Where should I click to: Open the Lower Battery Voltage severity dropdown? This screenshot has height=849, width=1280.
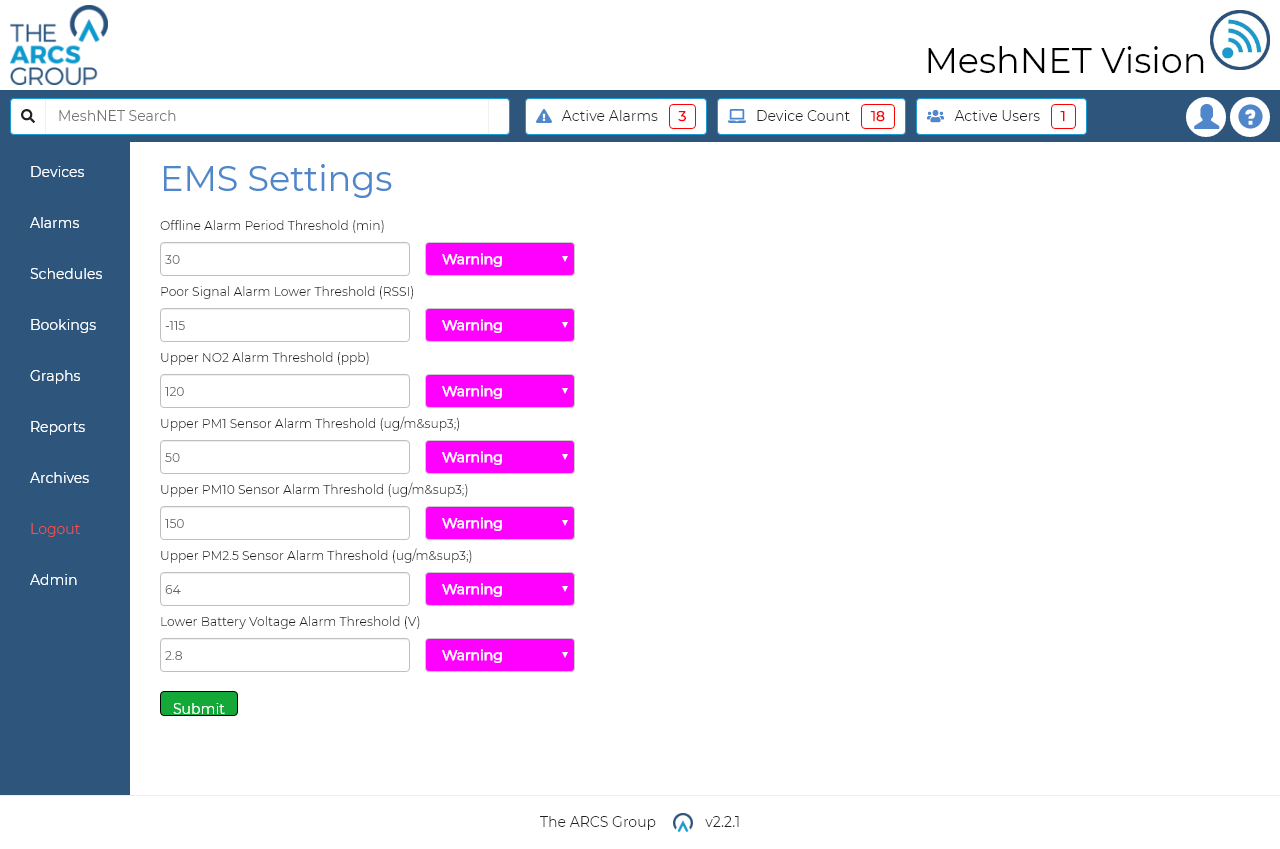coord(499,655)
